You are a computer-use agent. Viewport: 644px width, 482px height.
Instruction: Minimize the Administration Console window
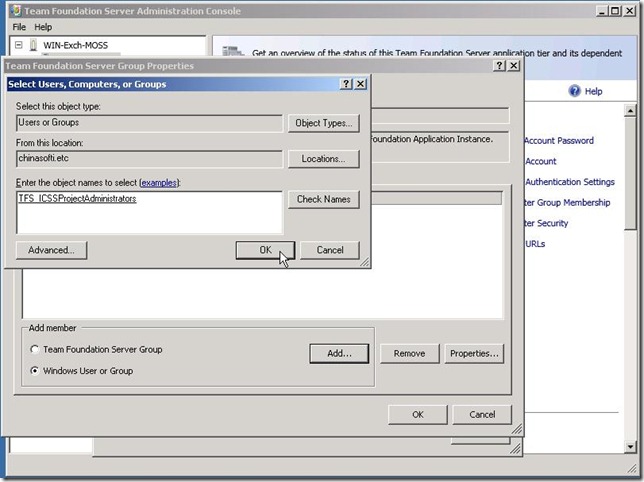pos(602,11)
